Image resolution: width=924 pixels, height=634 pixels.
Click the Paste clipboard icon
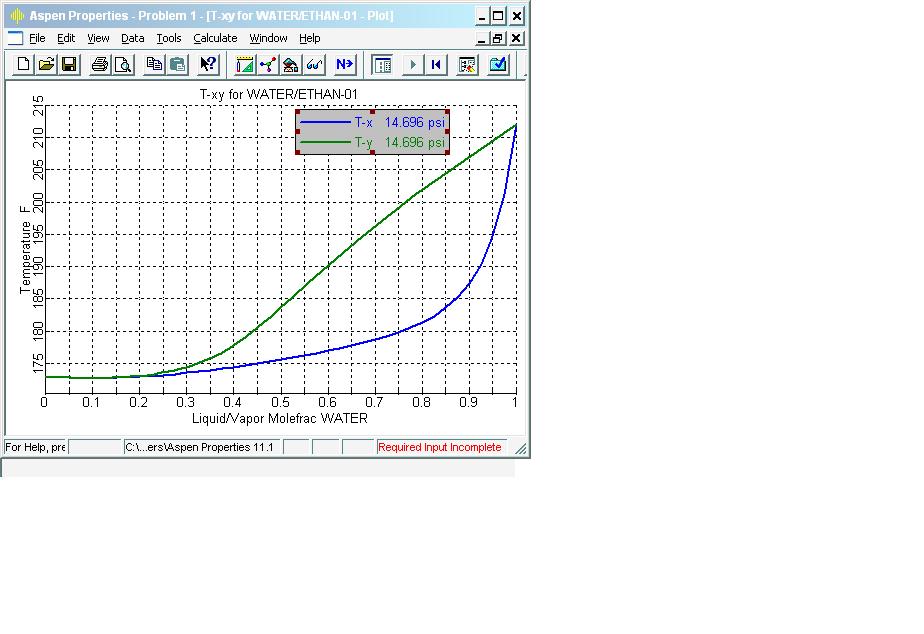(x=177, y=64)
